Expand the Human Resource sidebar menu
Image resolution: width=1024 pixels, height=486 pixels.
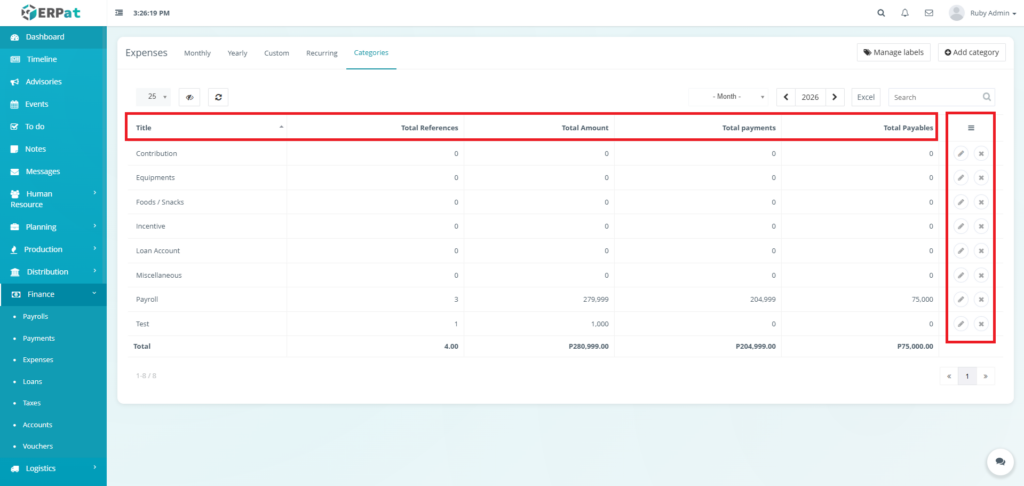tap(54, 199)
